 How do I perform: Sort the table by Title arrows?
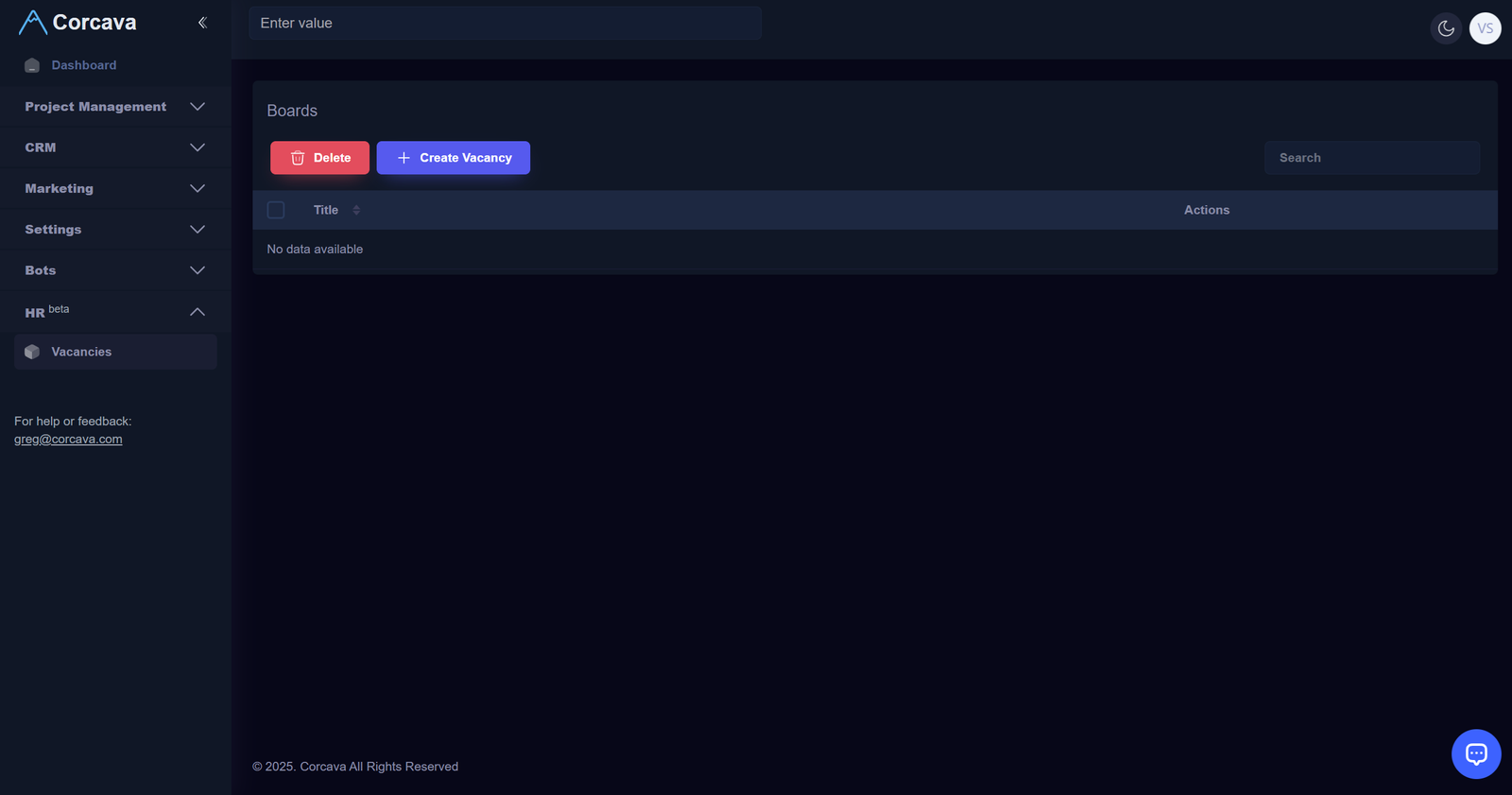click(356, 210)
